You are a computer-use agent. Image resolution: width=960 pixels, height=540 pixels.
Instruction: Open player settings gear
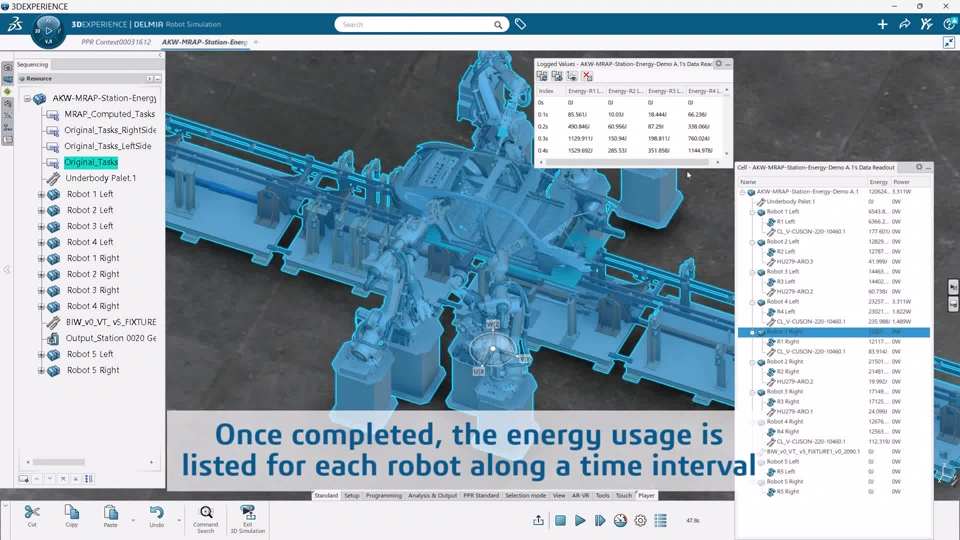point(640,520)
